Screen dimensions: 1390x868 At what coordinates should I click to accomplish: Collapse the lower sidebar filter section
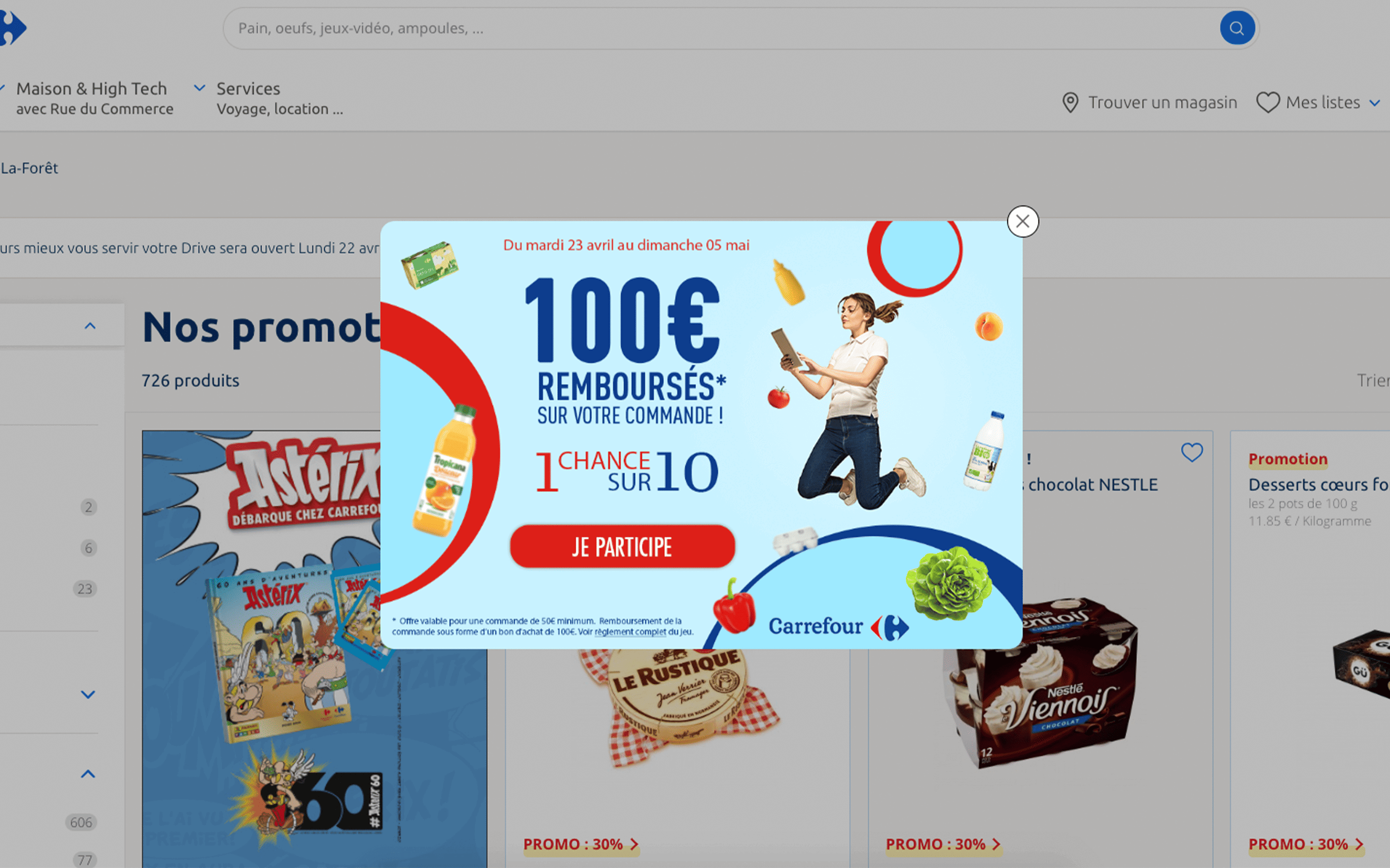pos(88,774)
